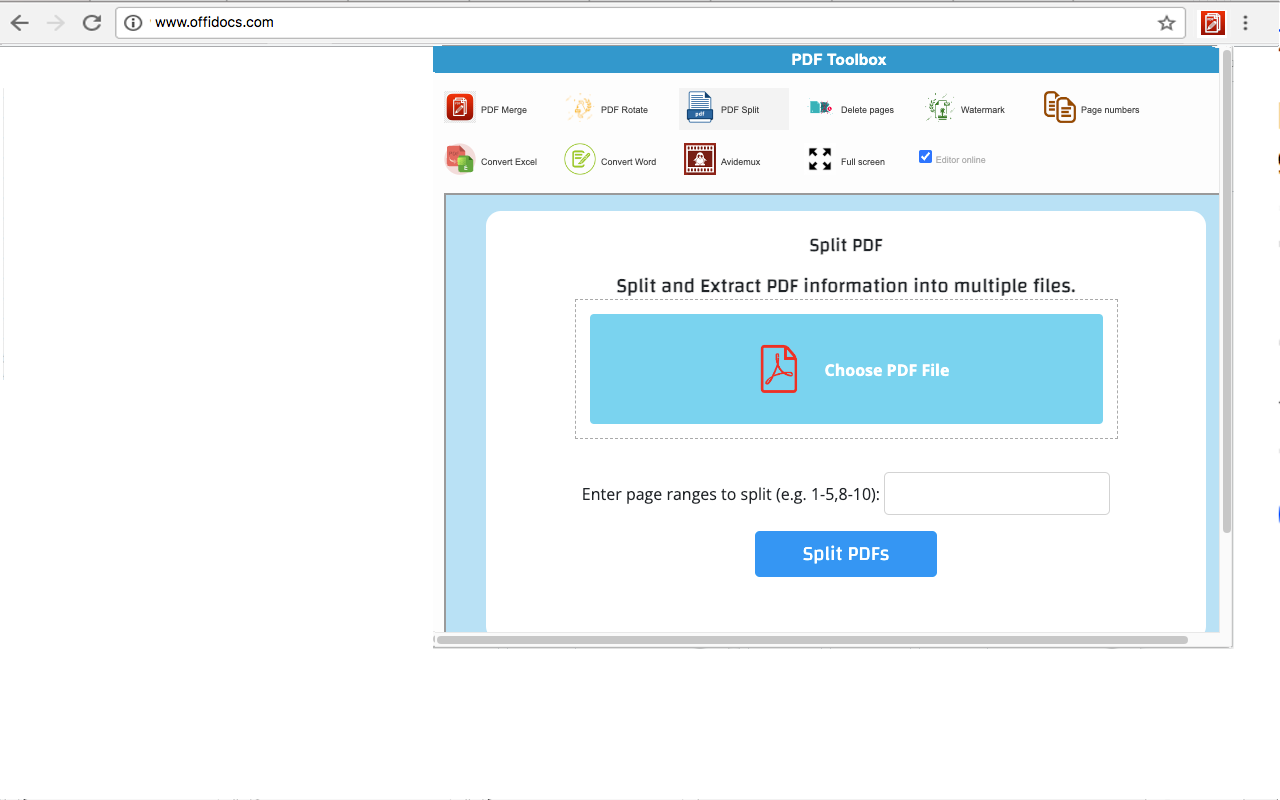
Task: Open the Watermark tool
Action: (963, 107)
